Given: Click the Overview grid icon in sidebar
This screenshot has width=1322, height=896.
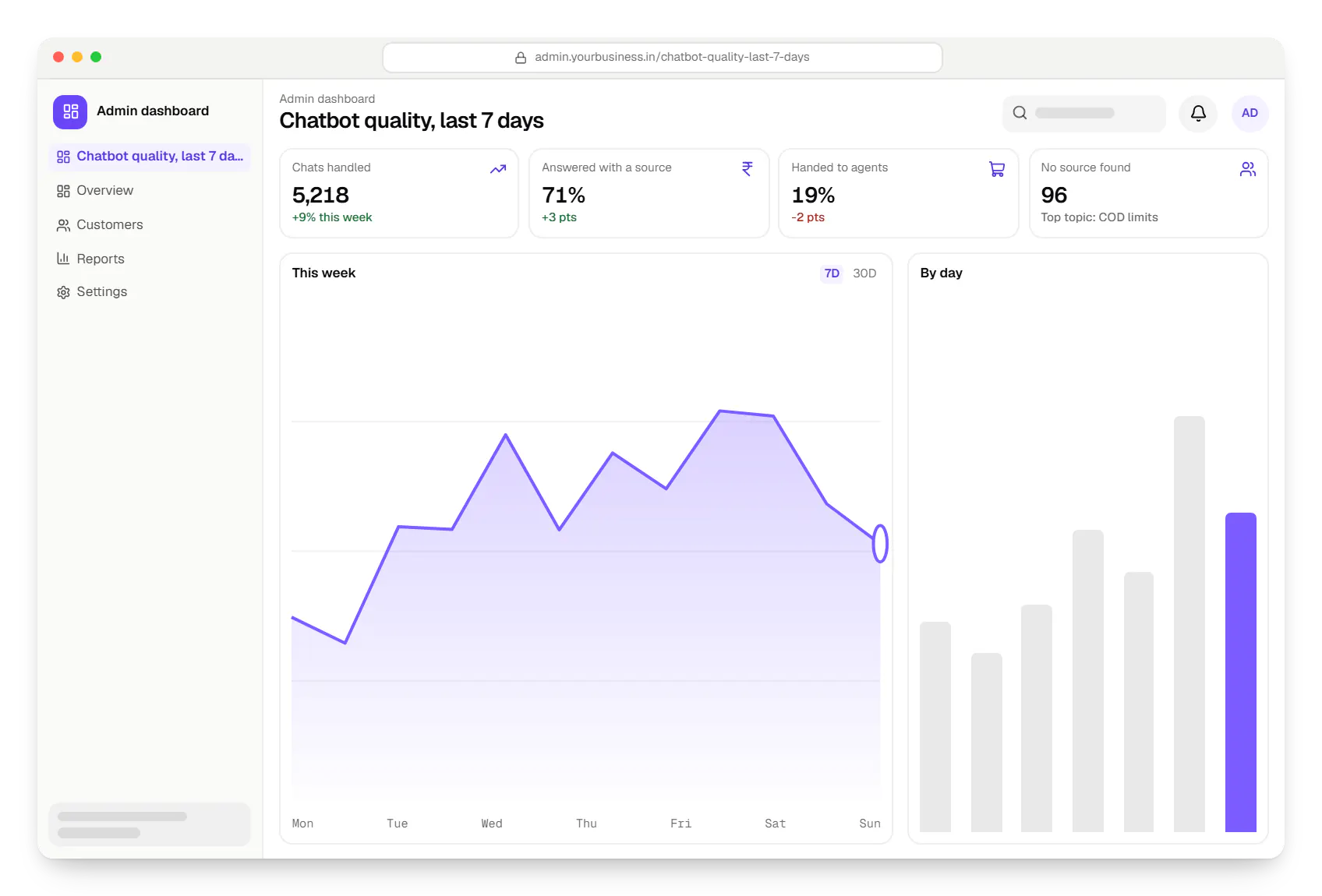Looking at the screenshot, I should click(x=63, y=191).
